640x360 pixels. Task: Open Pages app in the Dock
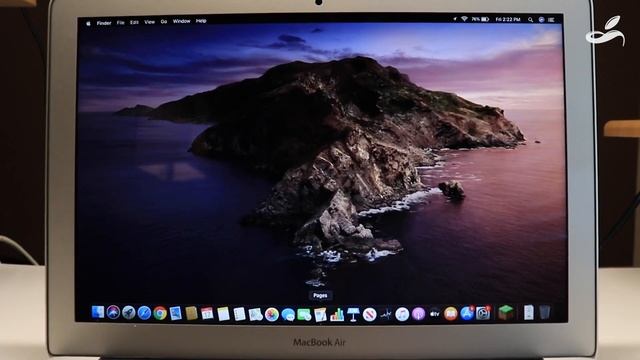click(320, 315)
